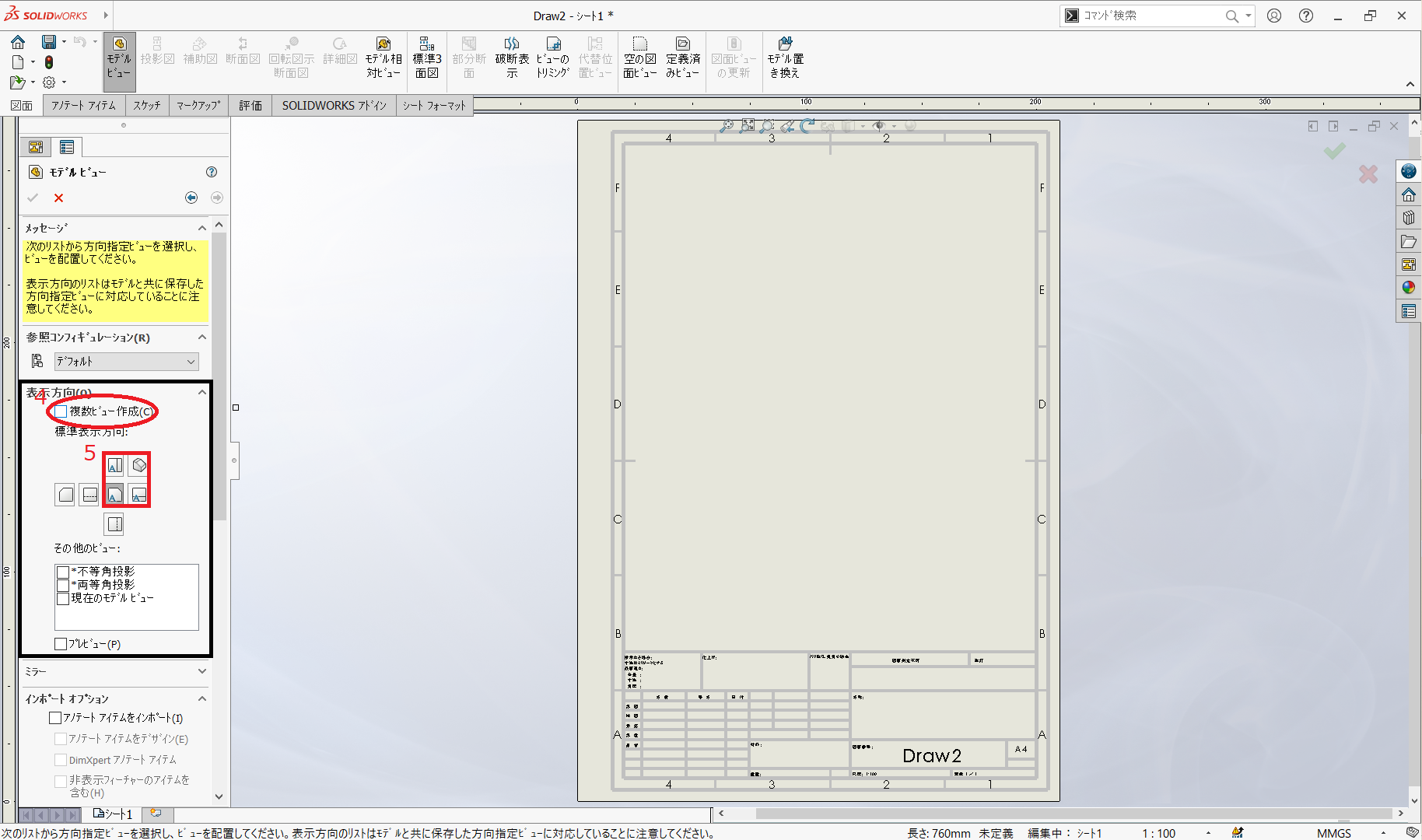Click the property panel vertical scrollbar

pos(219,376)
